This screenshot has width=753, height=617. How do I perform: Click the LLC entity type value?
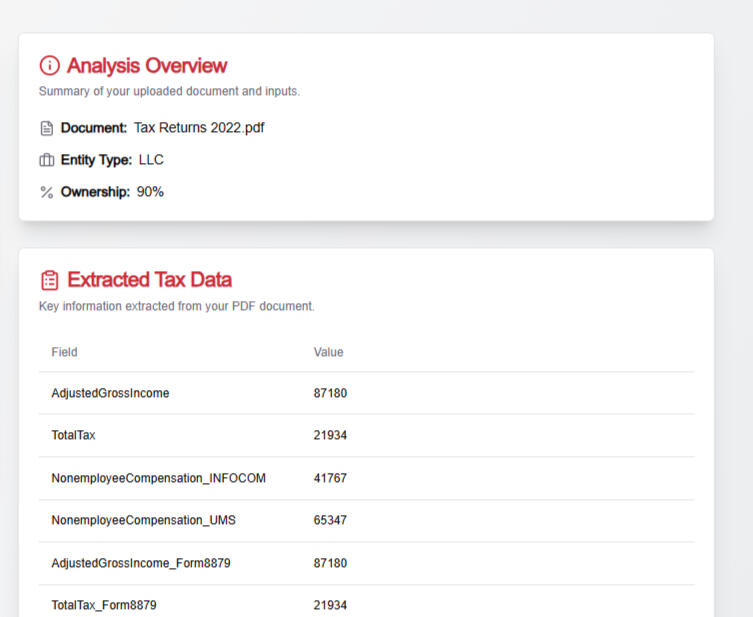point(151,160)
